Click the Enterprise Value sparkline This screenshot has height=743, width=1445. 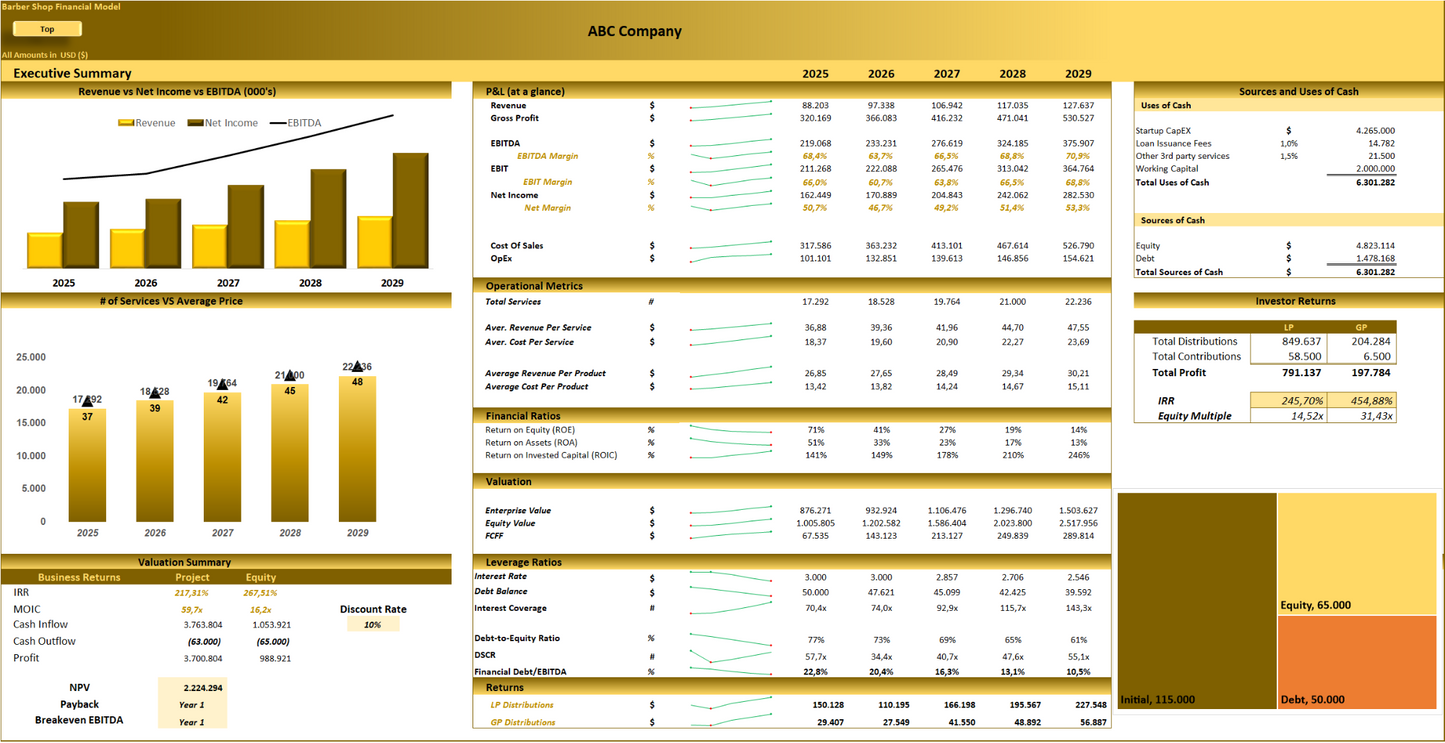(731, 510)
